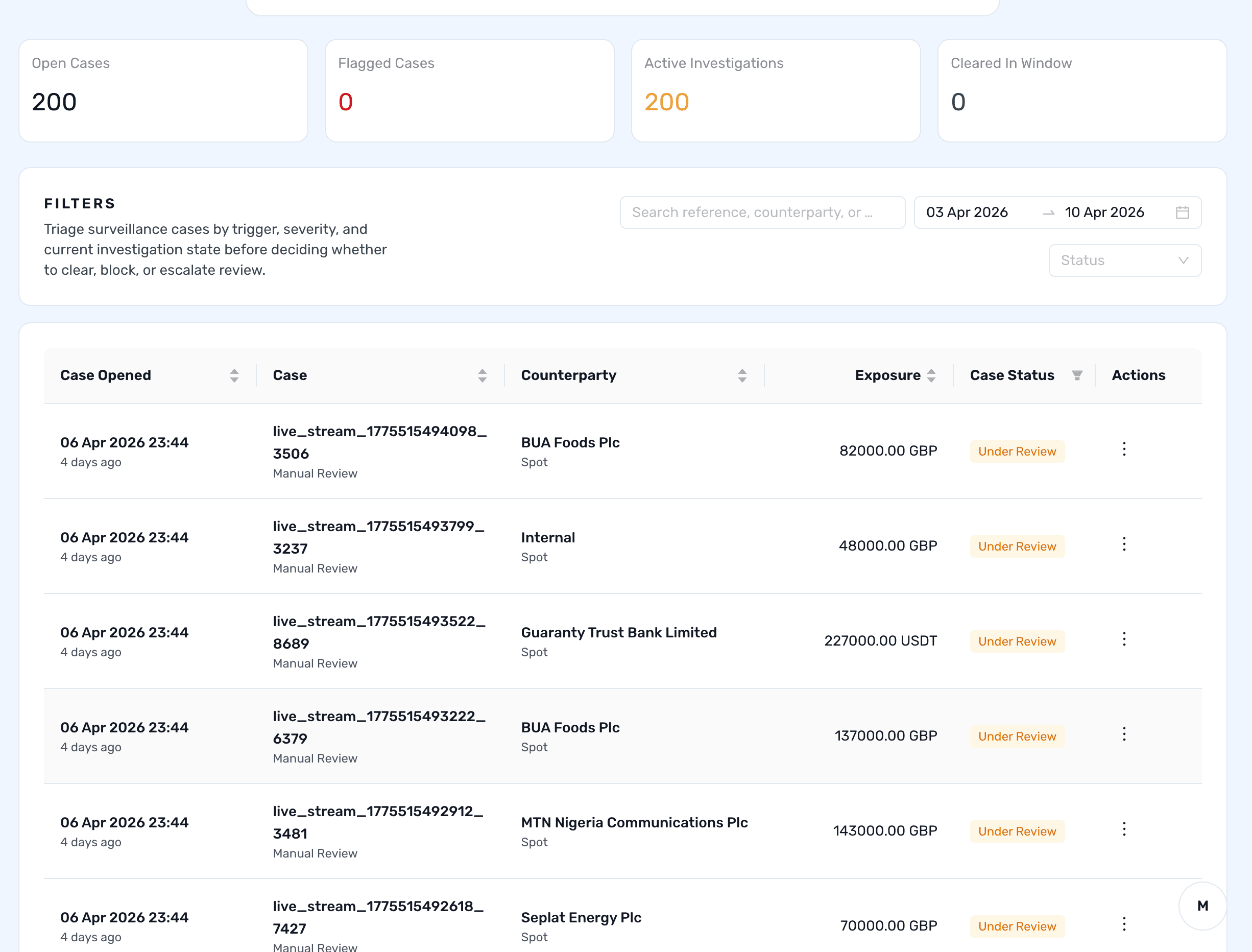Edit start date 03 Apr 2026

[967, 212]
